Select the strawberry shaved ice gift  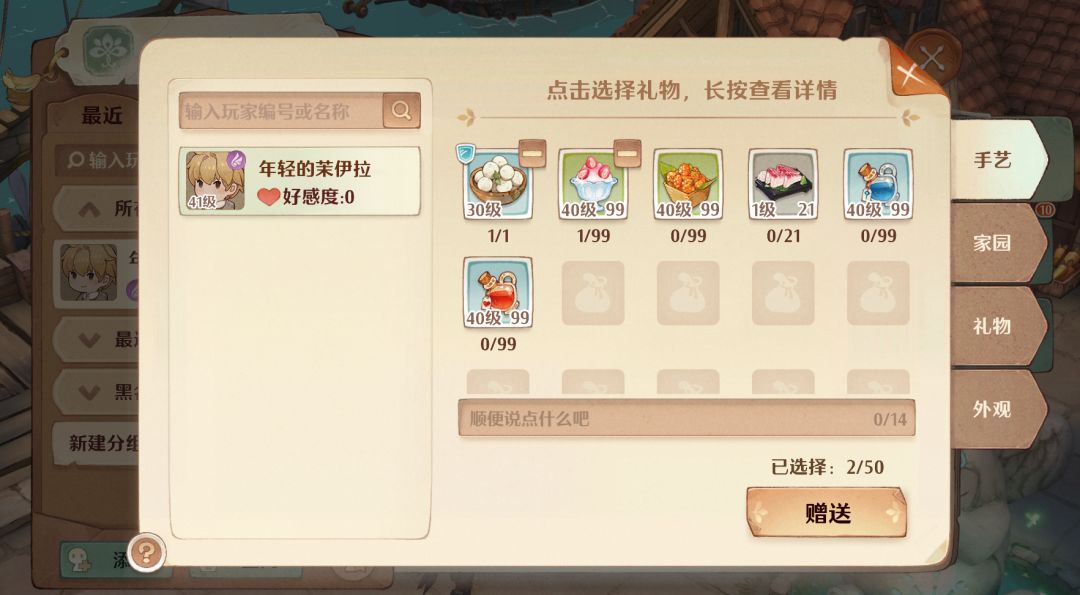(x=593, y=184)
